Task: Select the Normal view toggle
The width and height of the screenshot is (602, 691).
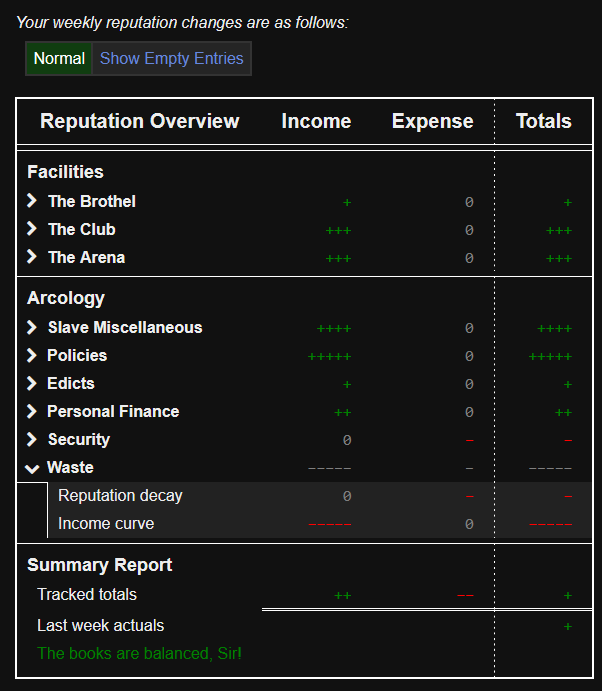Action: tap(59, 59)
